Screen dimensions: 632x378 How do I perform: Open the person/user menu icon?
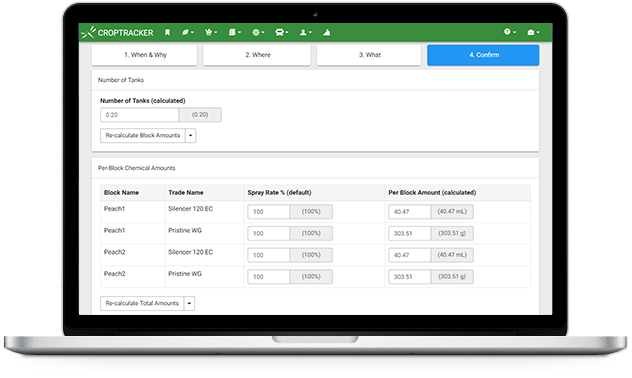[x=306, y=32]
